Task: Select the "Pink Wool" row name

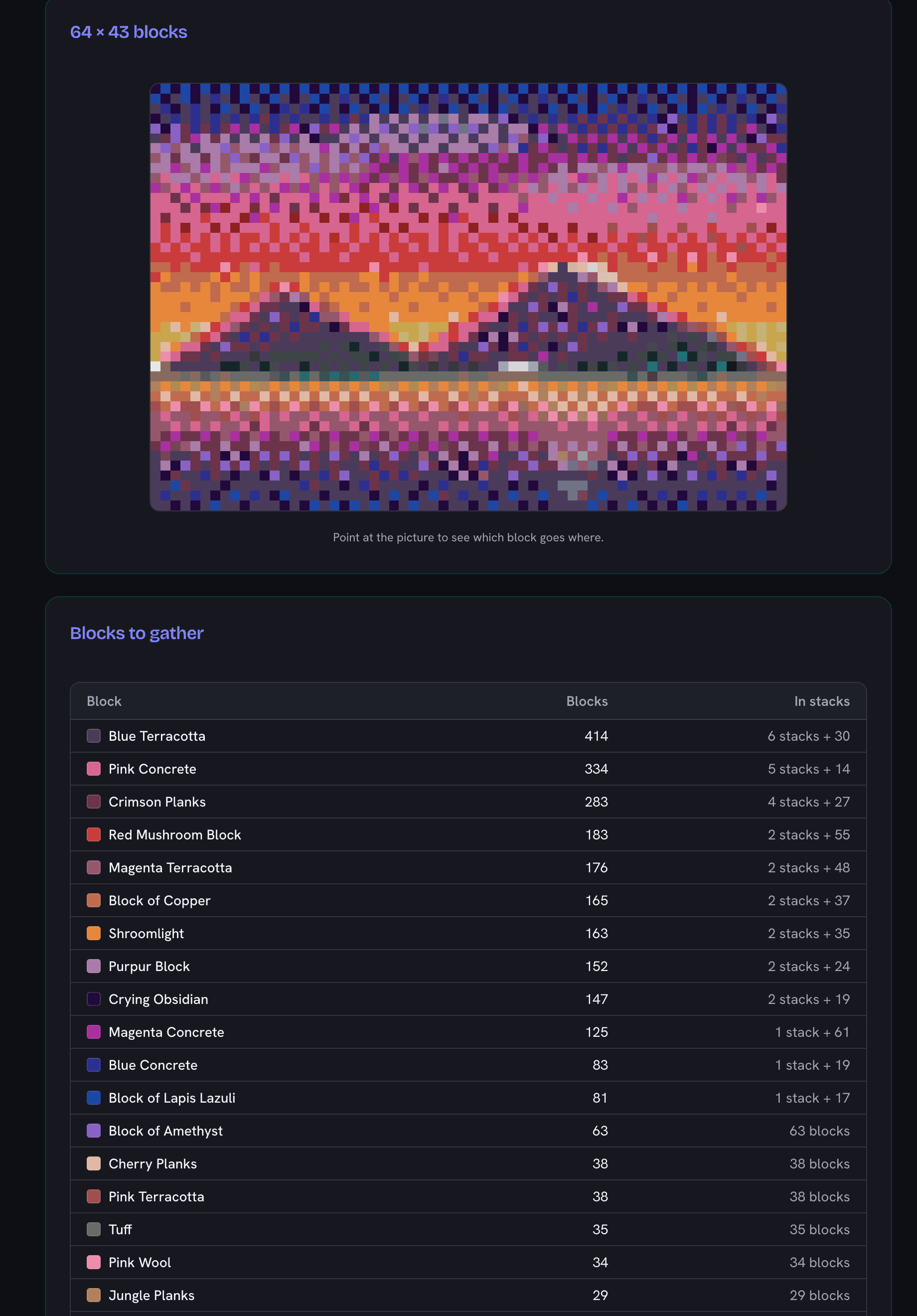Action: (x=140, y=1262)
